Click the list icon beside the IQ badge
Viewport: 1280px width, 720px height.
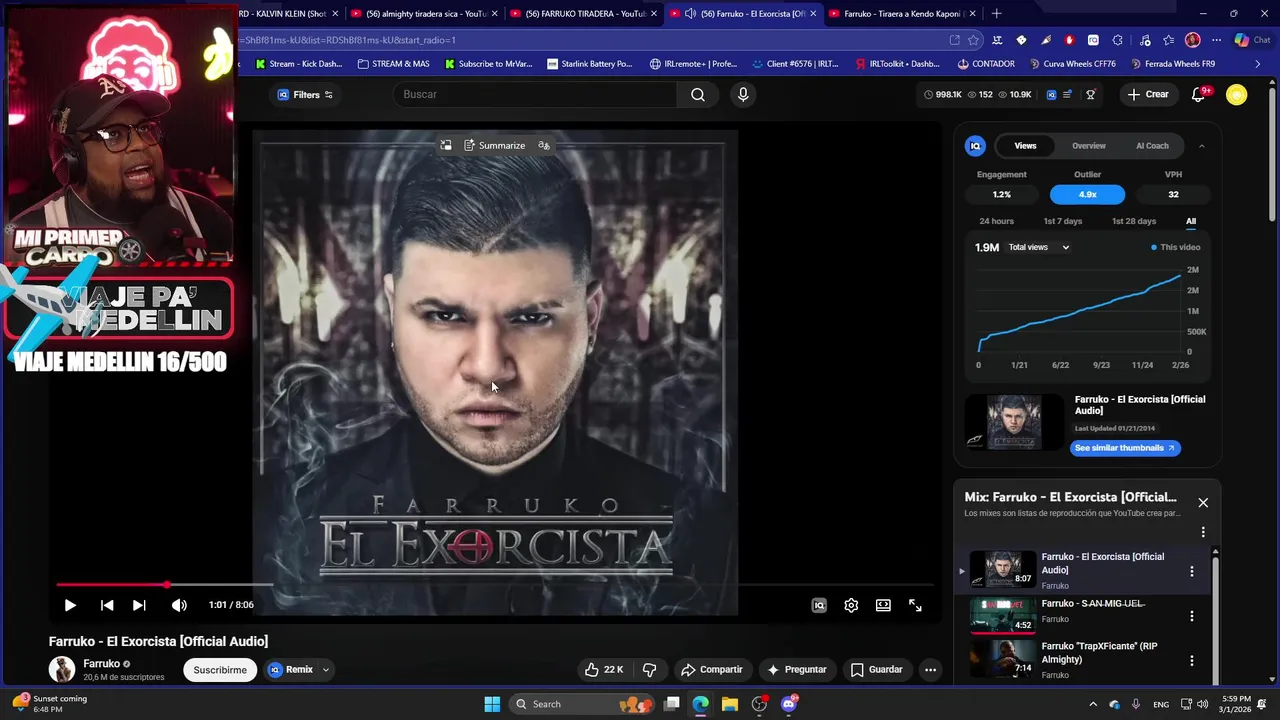[x=1067, y=95]
